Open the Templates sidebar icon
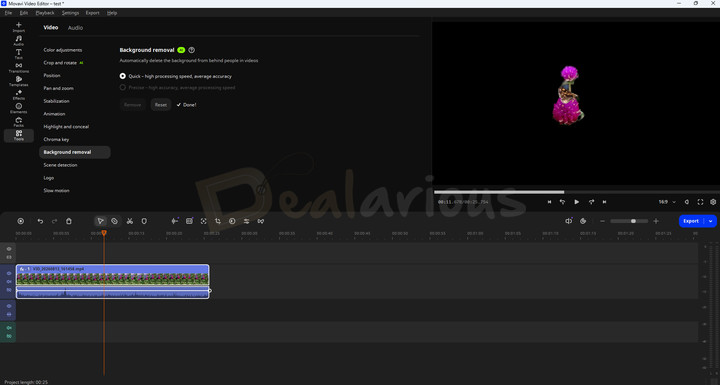Screen dimensions: 720x385 click(x=18, y=81)
